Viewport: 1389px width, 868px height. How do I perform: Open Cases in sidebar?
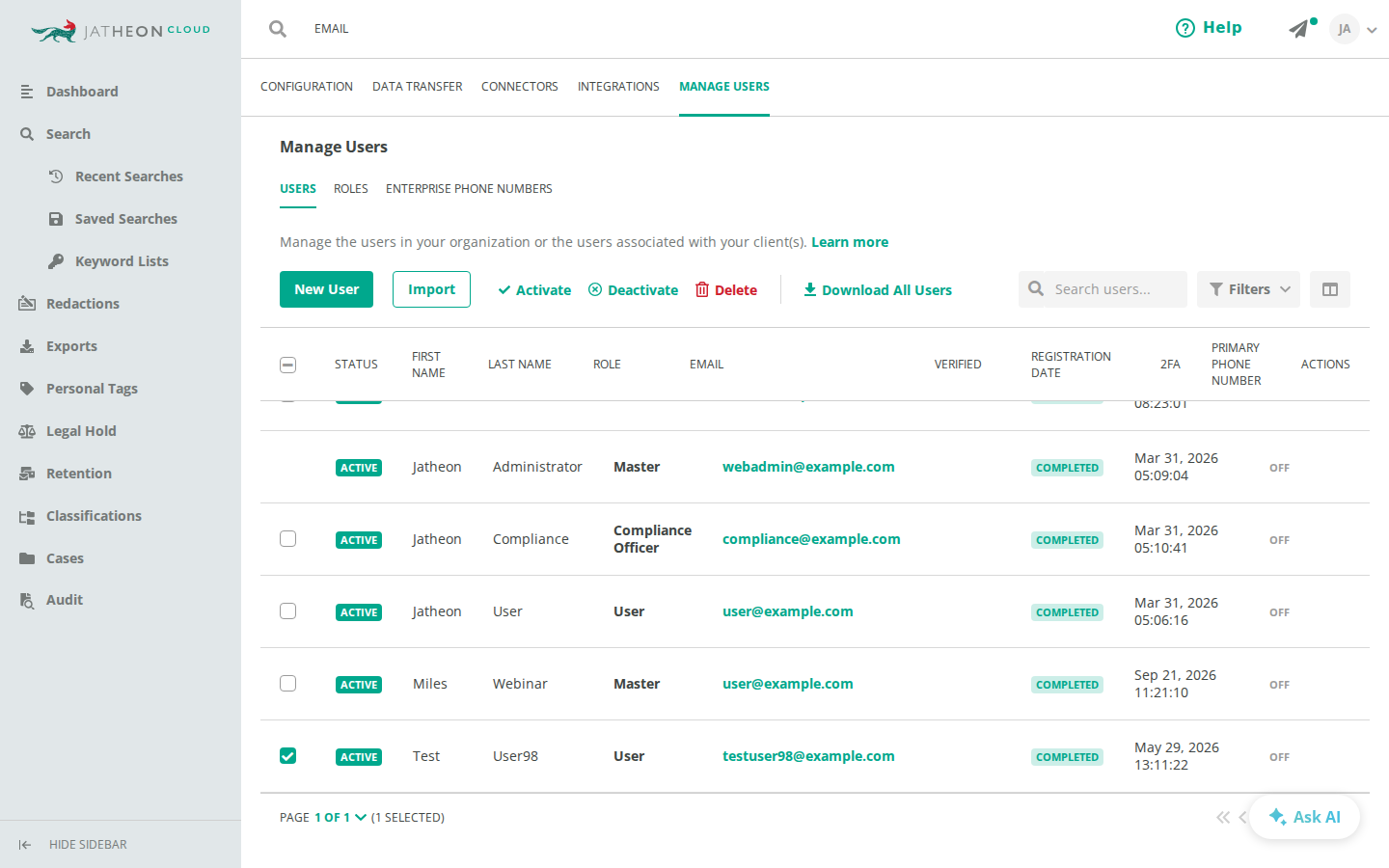(65, 558)
